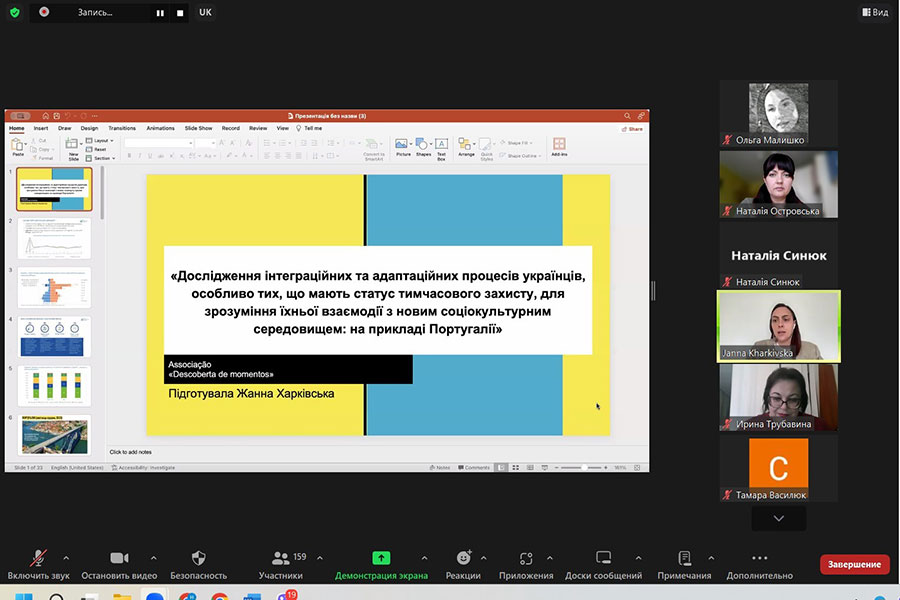Viewport: 900px width, 600px height.
Task: Open the Примечания notes icon
Action: 684,558
